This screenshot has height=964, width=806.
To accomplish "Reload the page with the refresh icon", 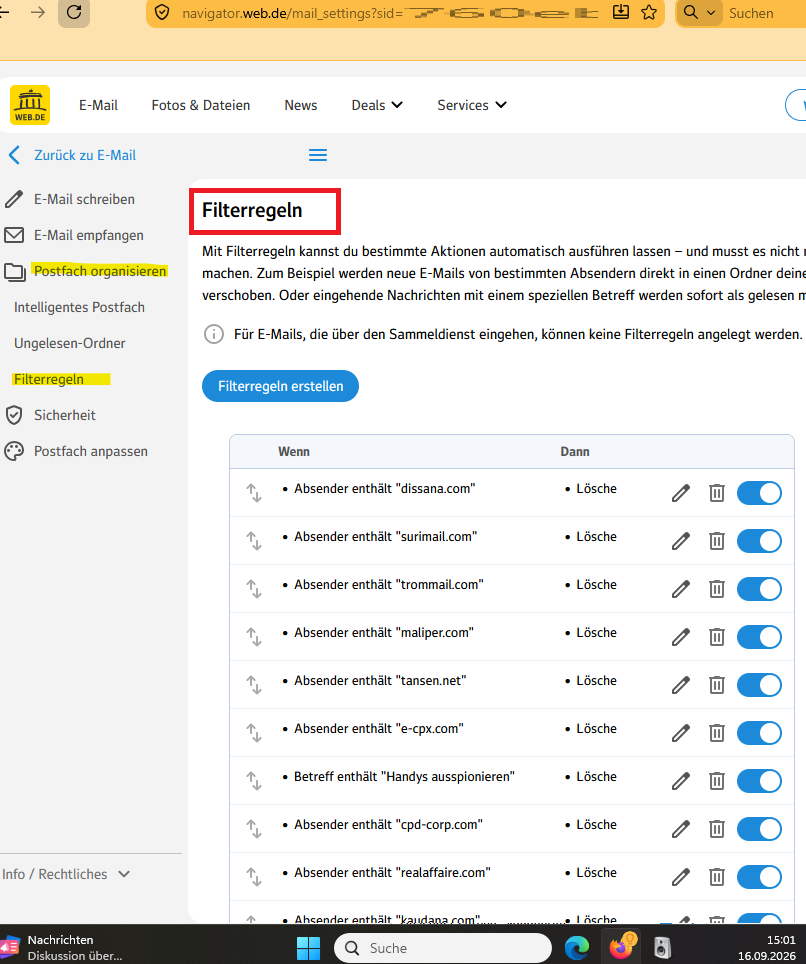I will tap(74, 12).
